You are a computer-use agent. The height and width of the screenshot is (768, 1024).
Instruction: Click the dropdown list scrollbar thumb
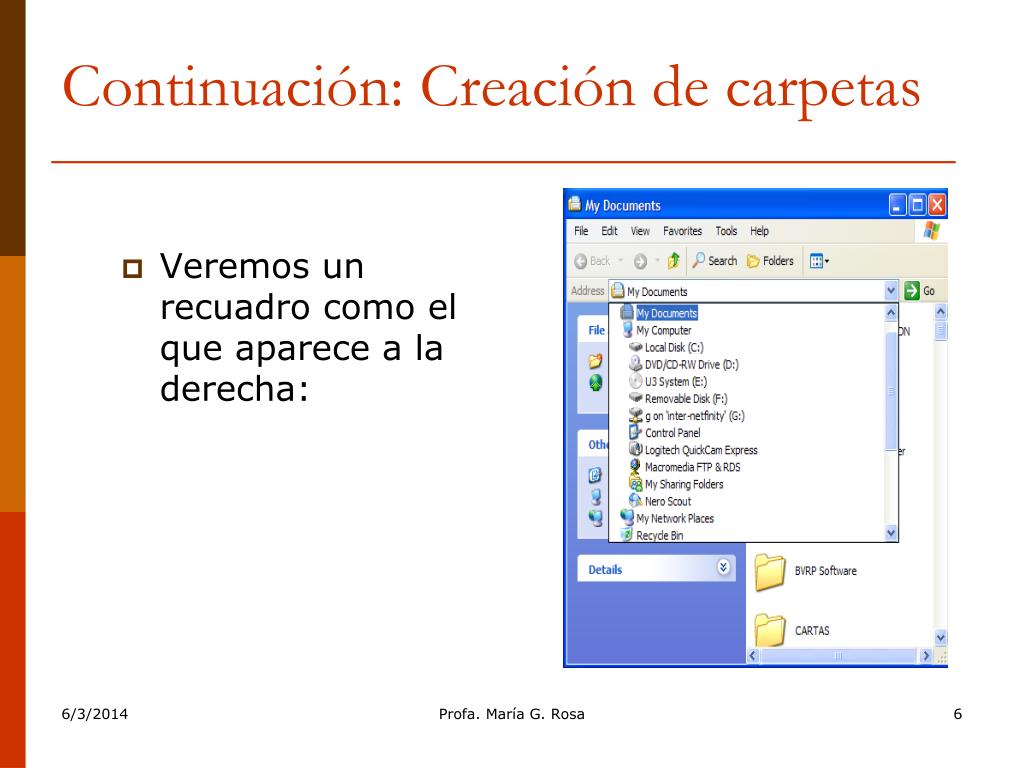coord(891,391)
